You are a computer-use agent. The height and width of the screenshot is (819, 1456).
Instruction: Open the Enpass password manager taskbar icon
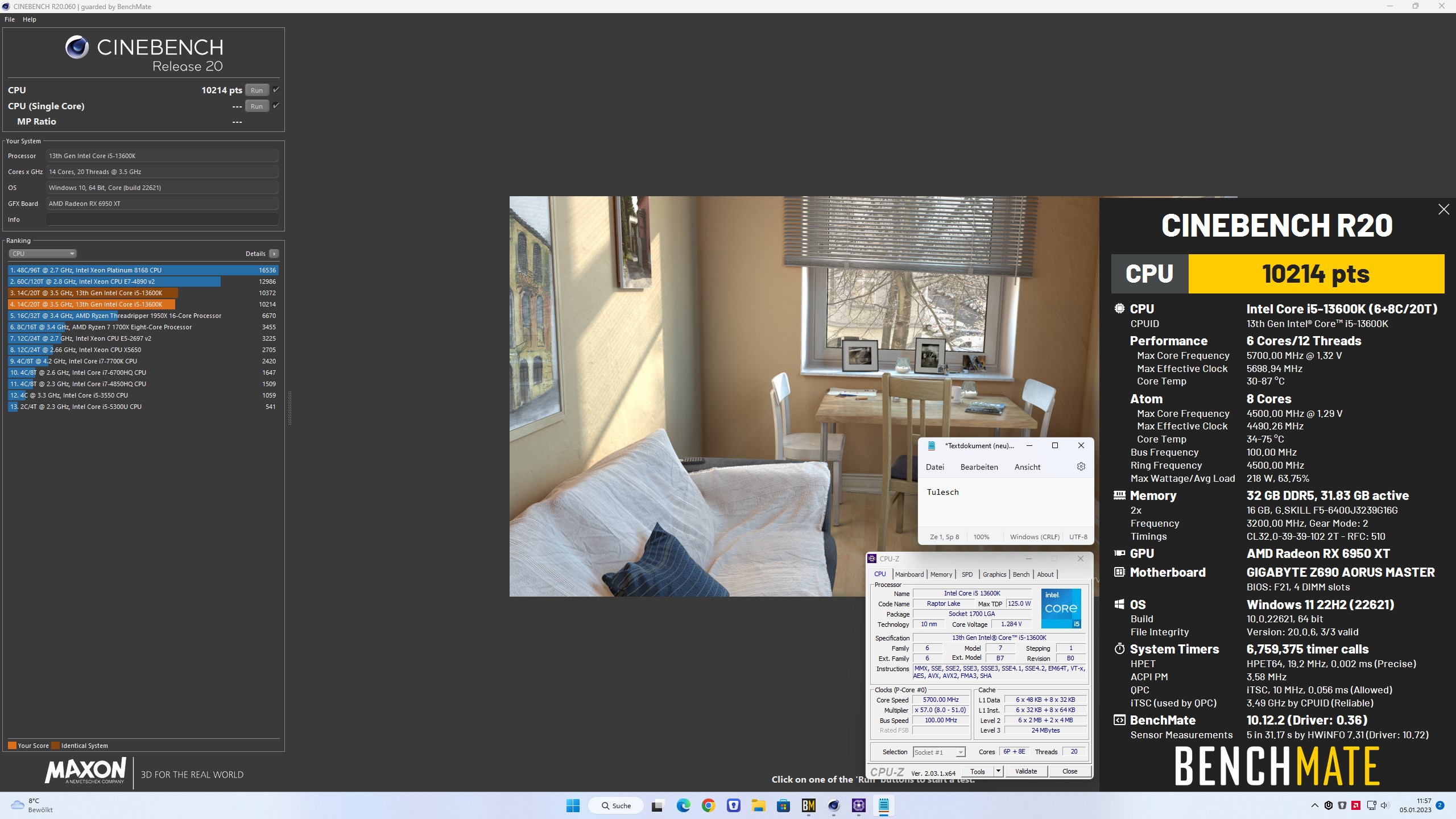pyautogui.click(x=734, y=805)
